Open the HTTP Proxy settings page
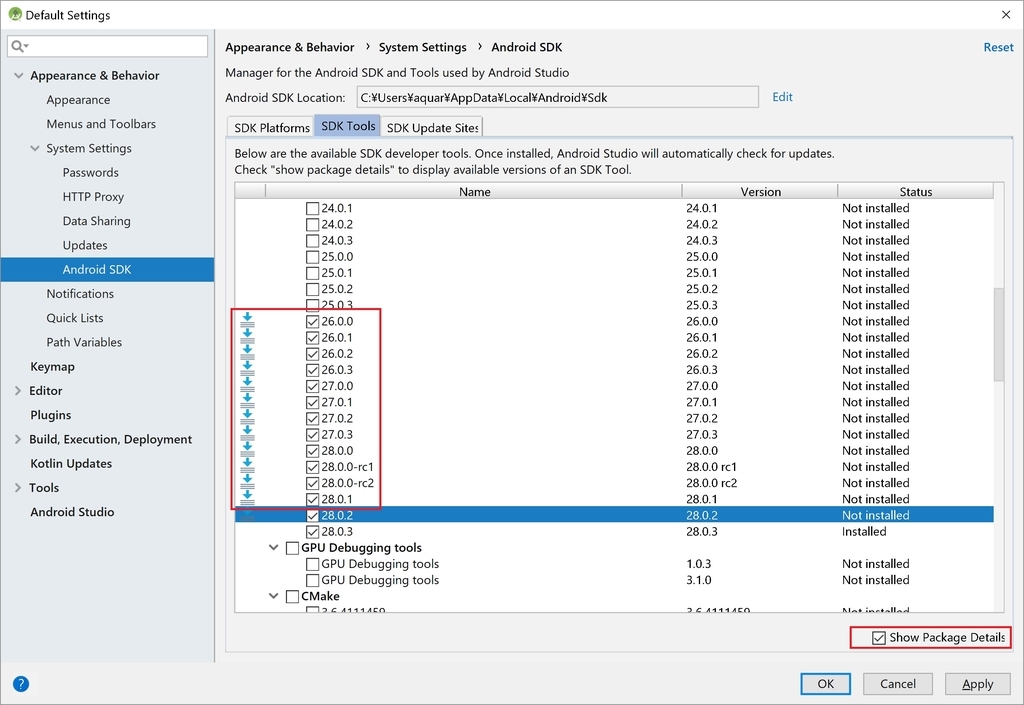The height and width of the screenshot is (705, 1024). coord(93,196)
